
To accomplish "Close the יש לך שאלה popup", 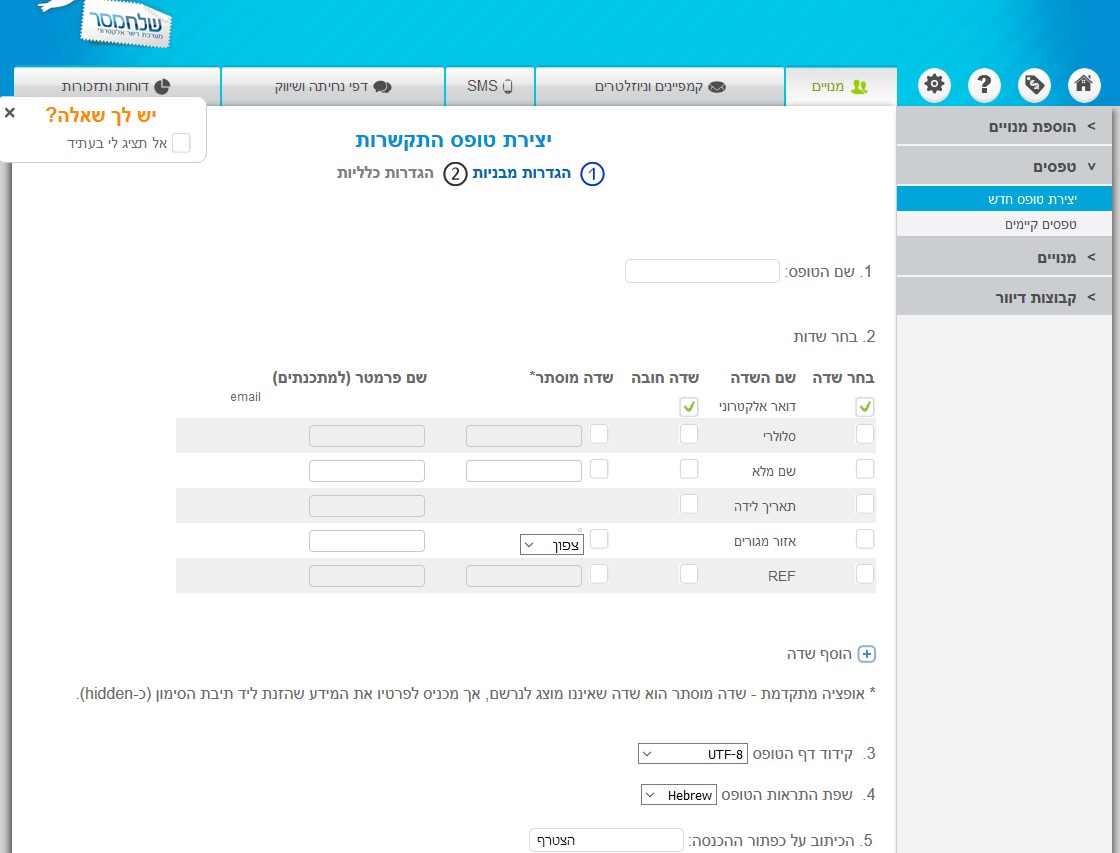I will pos(10,113).
